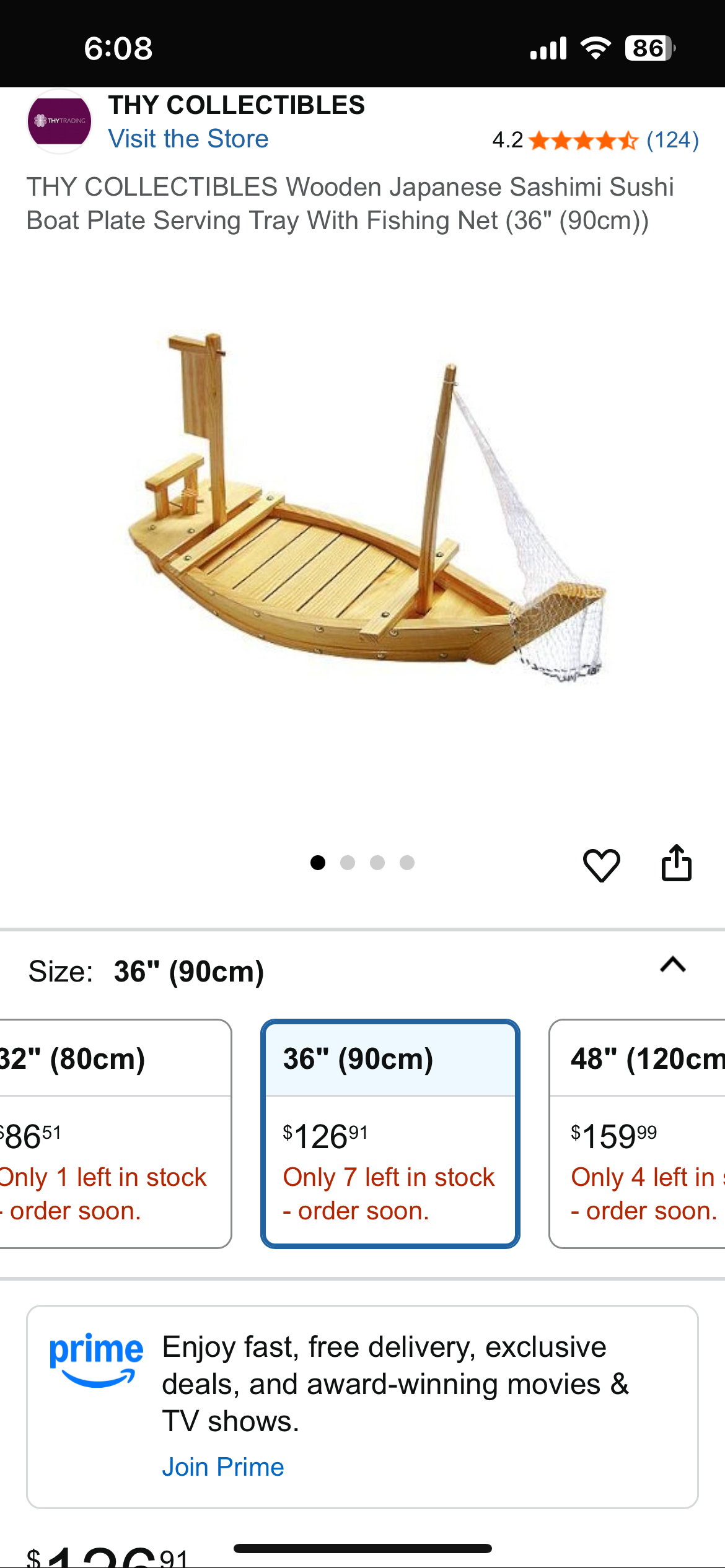This screenshot has width=725, height=1568.
Task: Jump to the fourth image page dot
Action: (407, 863)
